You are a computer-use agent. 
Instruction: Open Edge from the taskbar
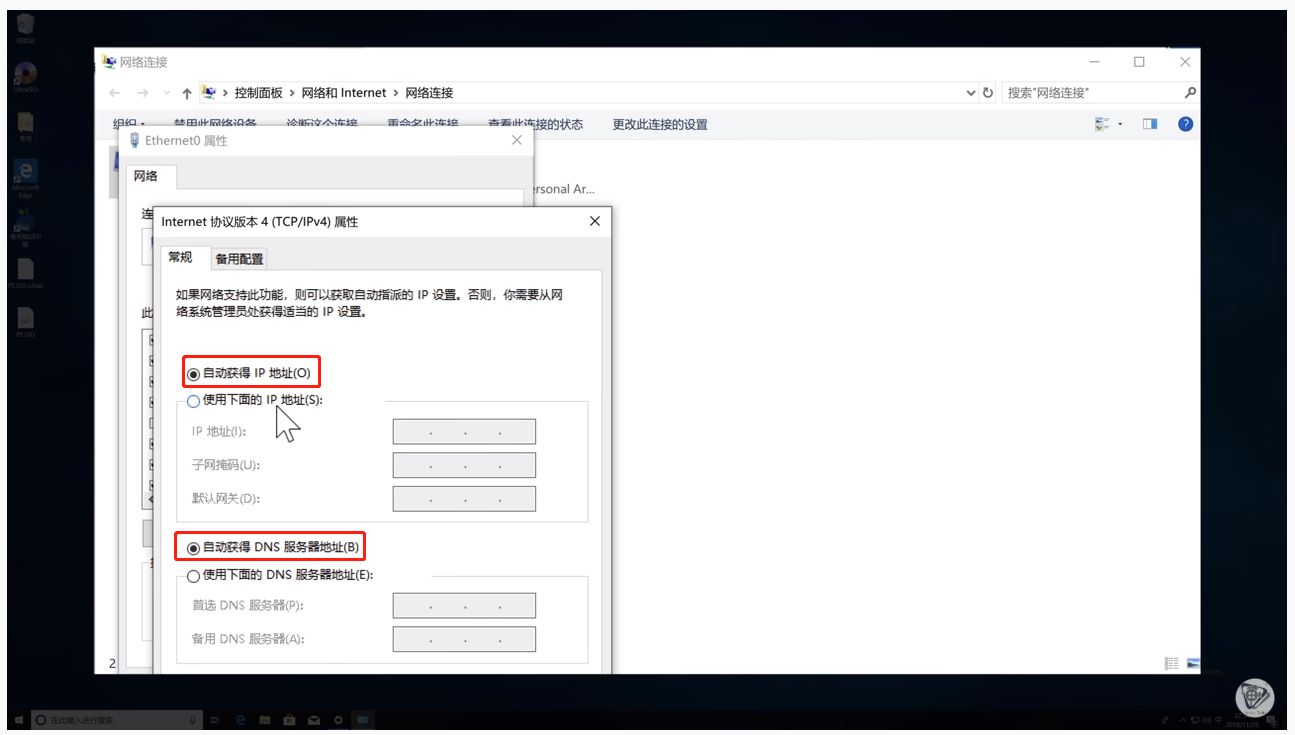click(241, 719)
